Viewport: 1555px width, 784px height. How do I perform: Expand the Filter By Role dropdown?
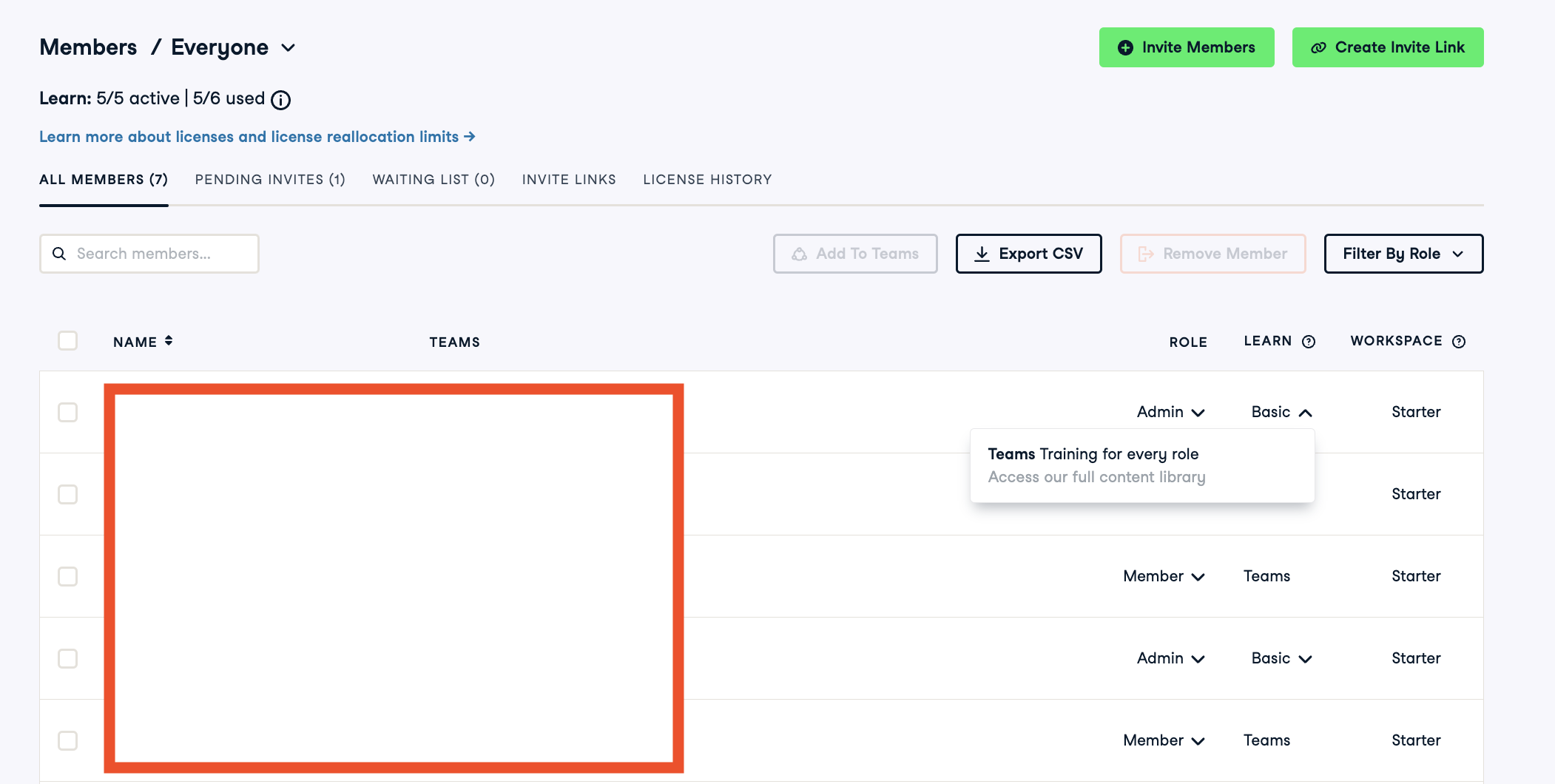(x=1403, y=254)
